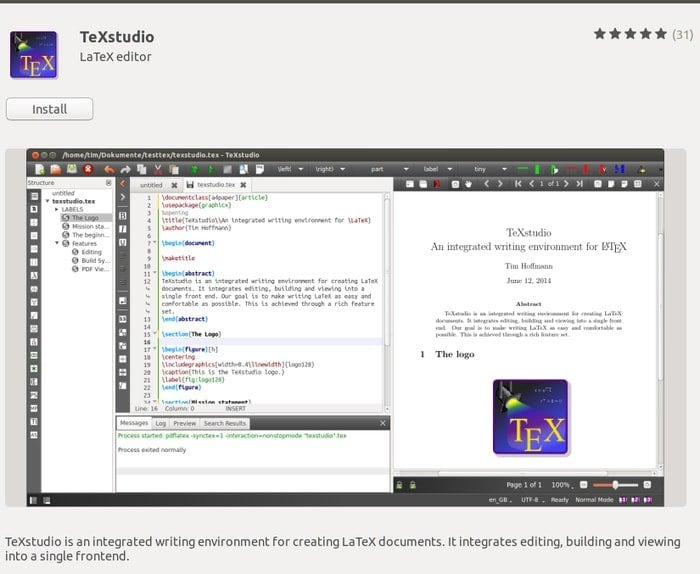Click the open file folder icon

(55, 169)
